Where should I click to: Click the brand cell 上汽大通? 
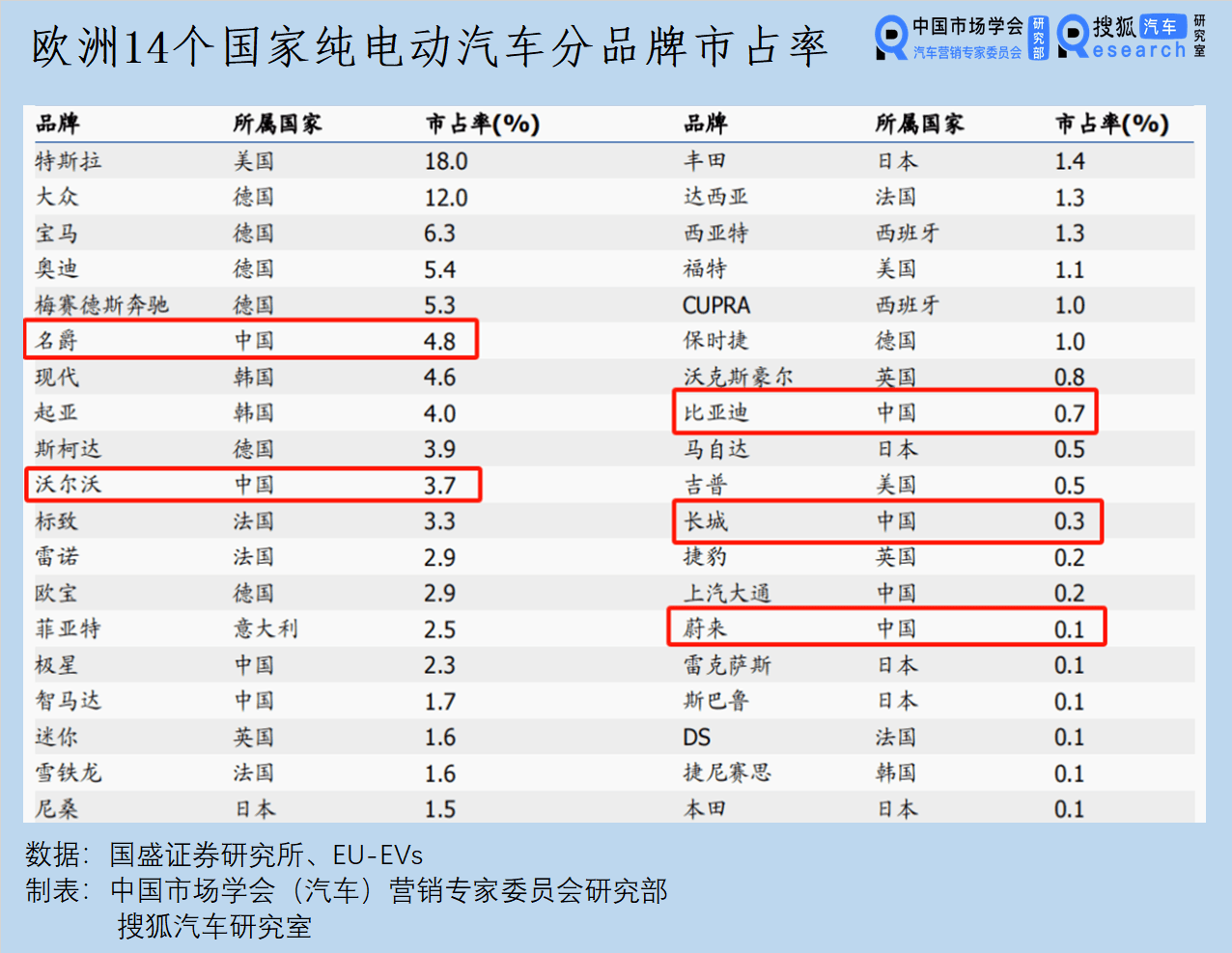click(x=728, y=593)
